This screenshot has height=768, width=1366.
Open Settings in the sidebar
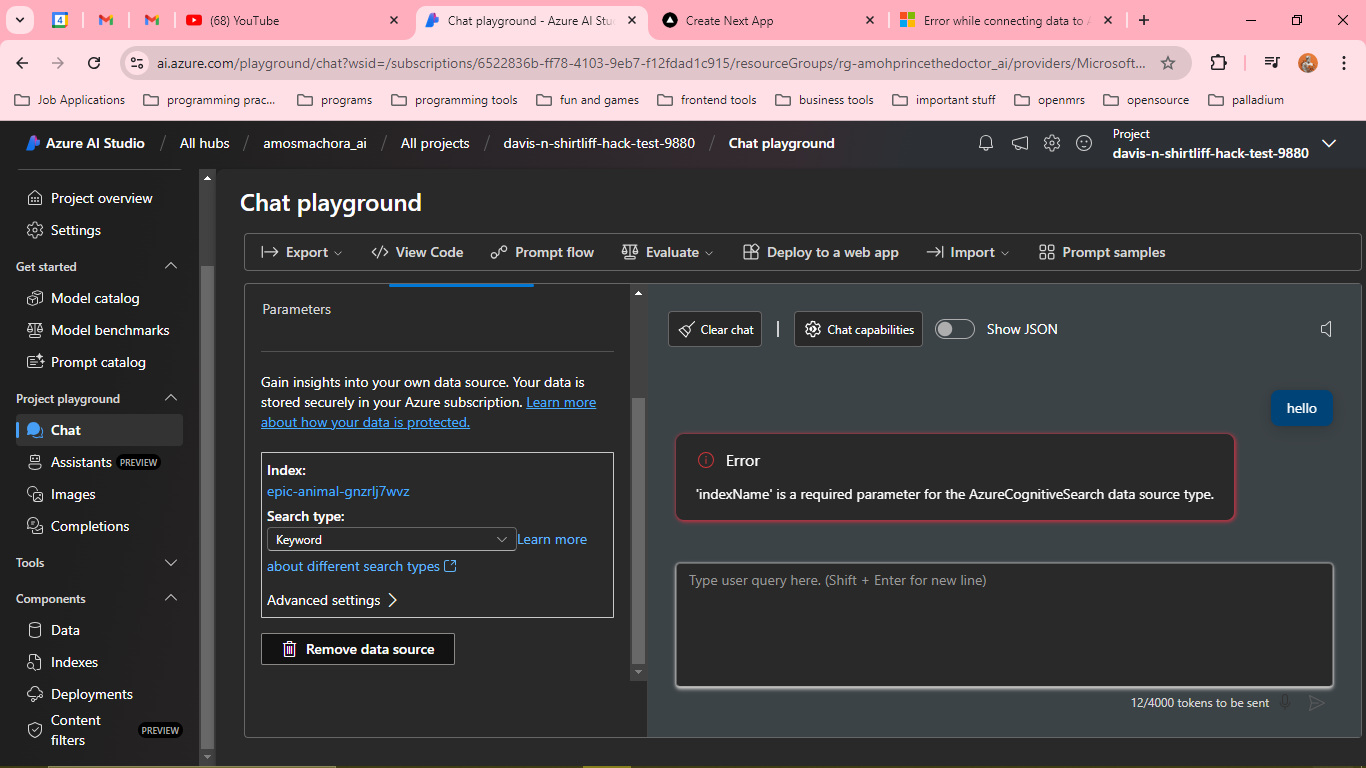pos(99,230)
